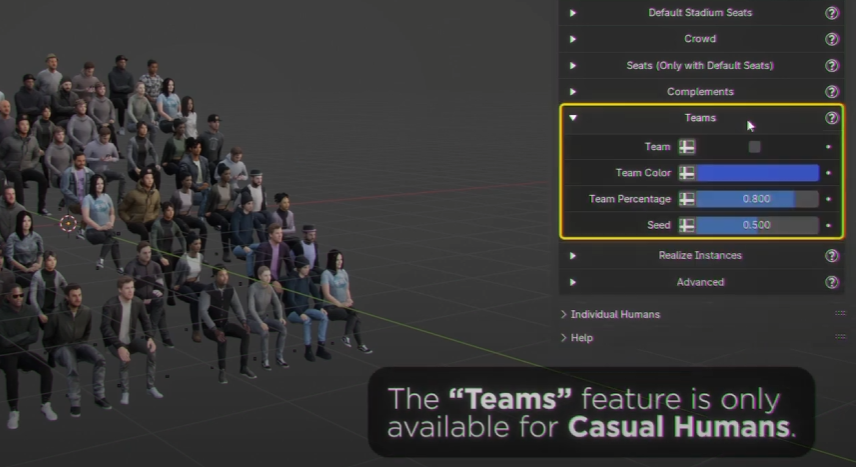Screen dimensions: 856x467
Task: Click the Complements help icon
Action: (831, 92)
